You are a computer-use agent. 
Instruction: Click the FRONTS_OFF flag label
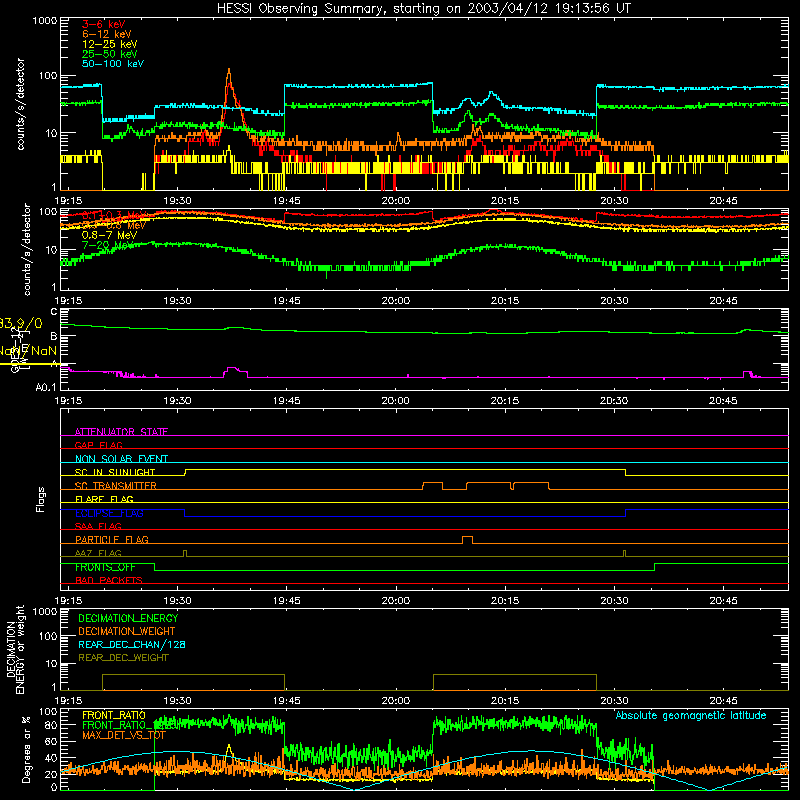tap(106, 567)
